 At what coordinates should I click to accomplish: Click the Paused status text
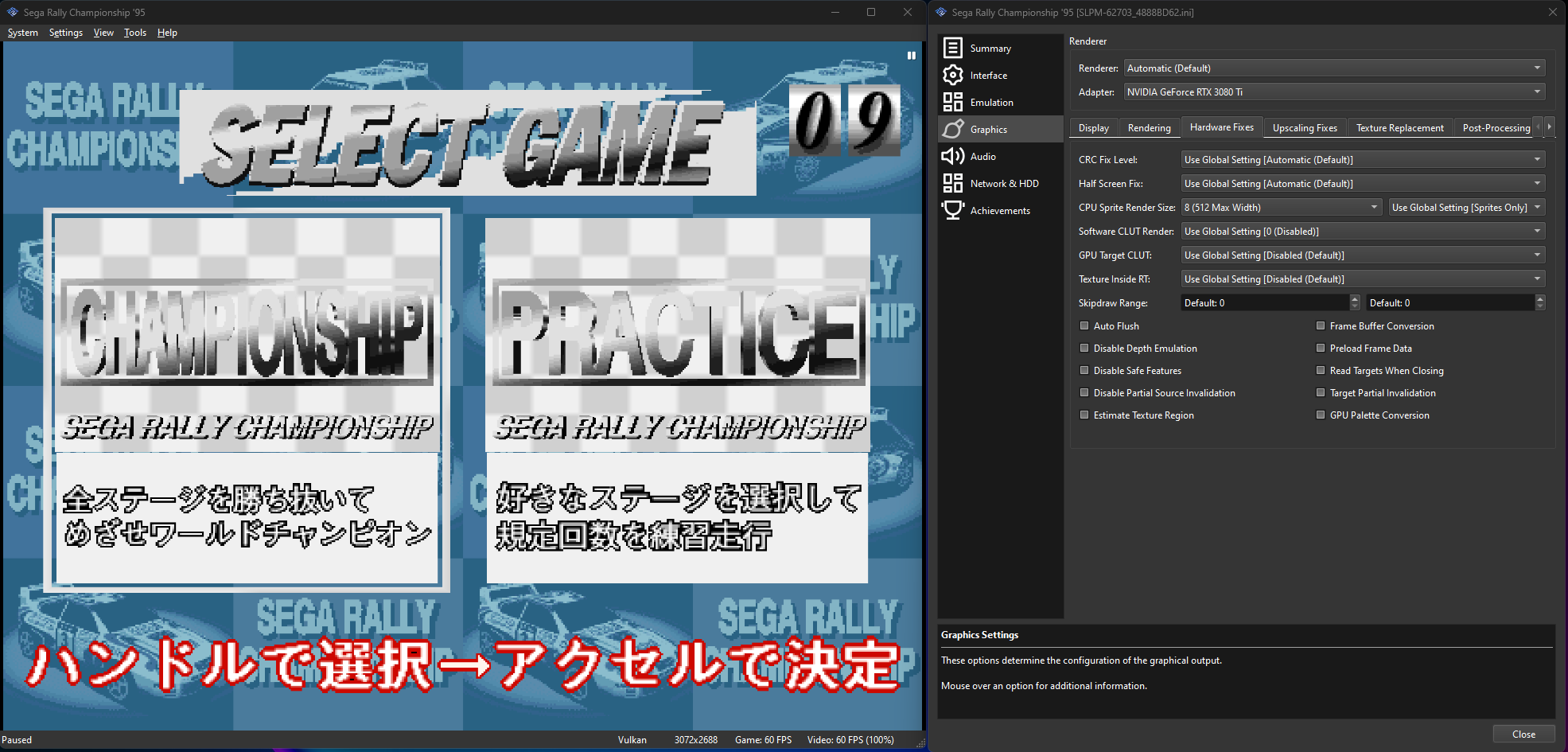click(x=17, y=740)
